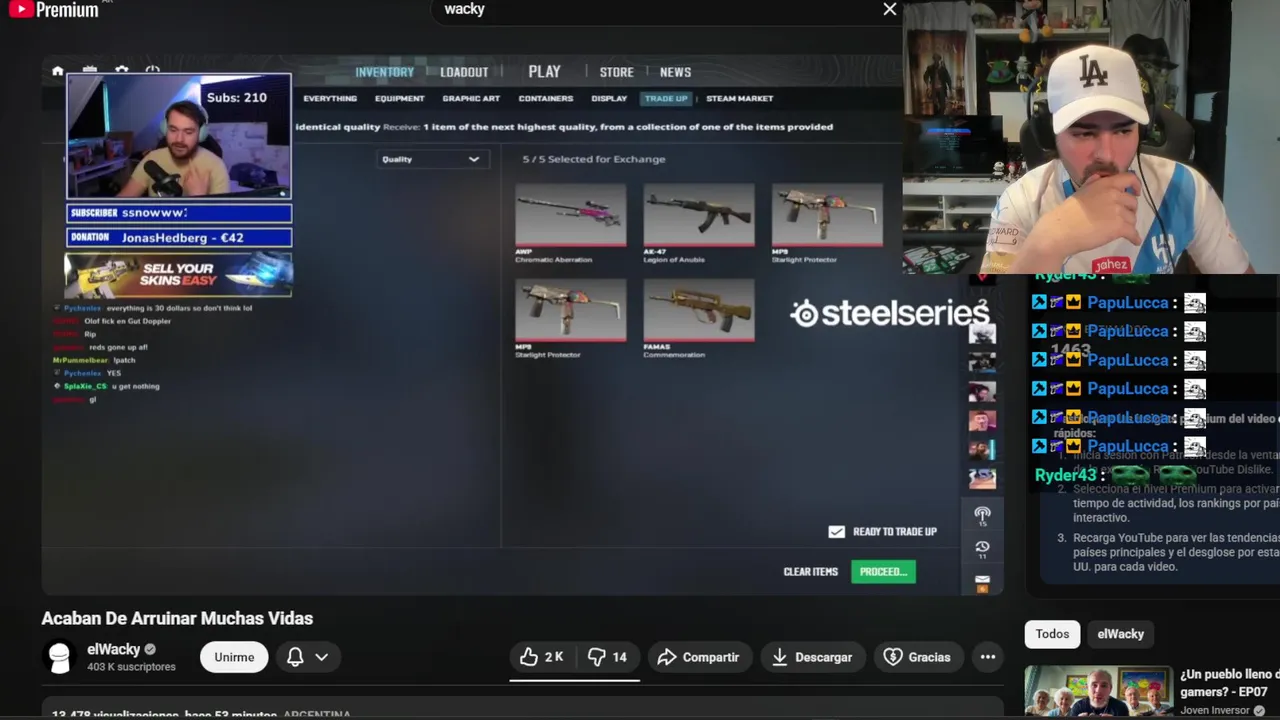1280x720 pixels.
Task: Toggle the READY TO TRADE UP checkbox
Action: click(837, 531)
